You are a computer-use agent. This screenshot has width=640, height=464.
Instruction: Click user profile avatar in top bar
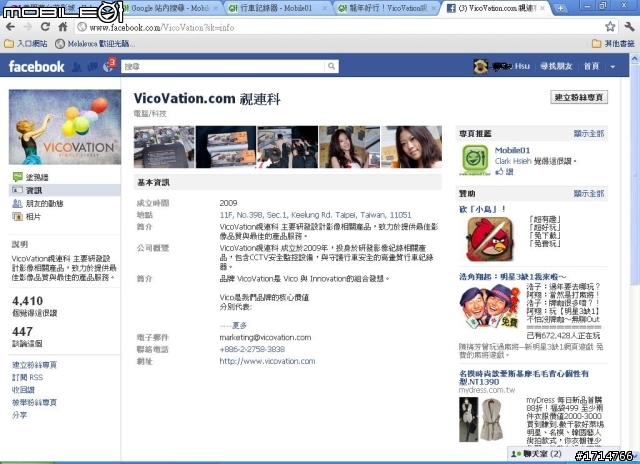(481, 66)
